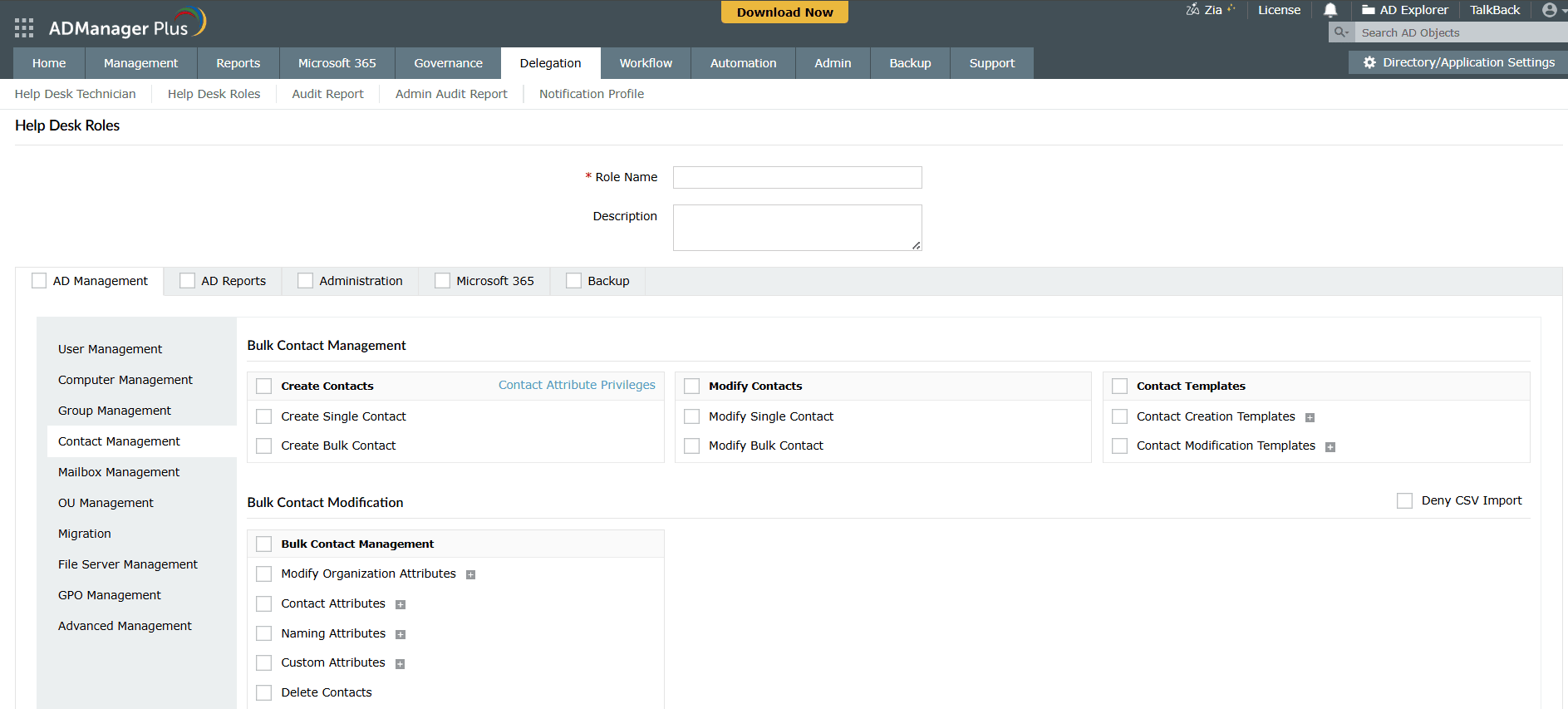Expand Naming Attributes plus icon
Viewport: 1568px width, 709px height.
click(x=400, y=635)
